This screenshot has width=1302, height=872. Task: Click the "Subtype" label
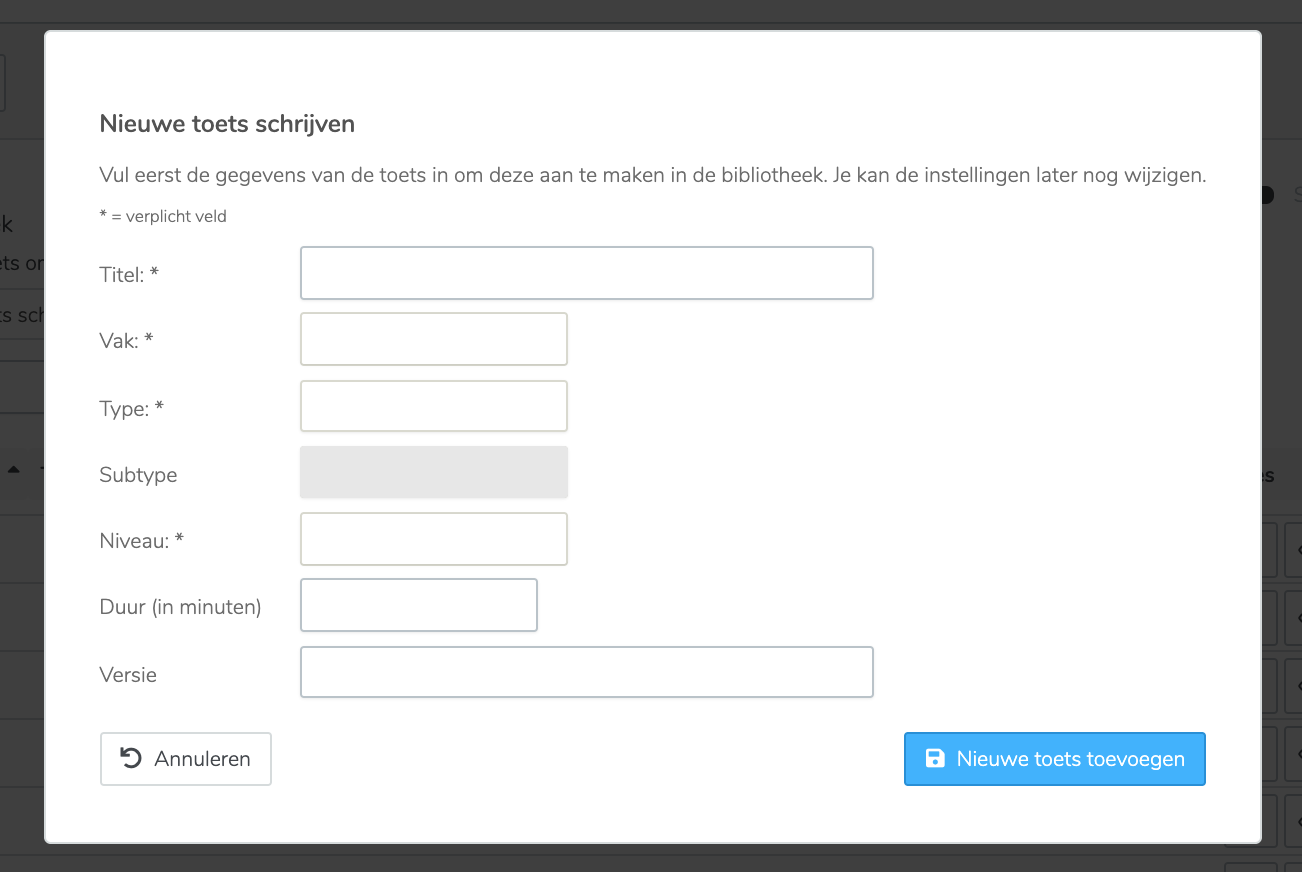[138, 475]
